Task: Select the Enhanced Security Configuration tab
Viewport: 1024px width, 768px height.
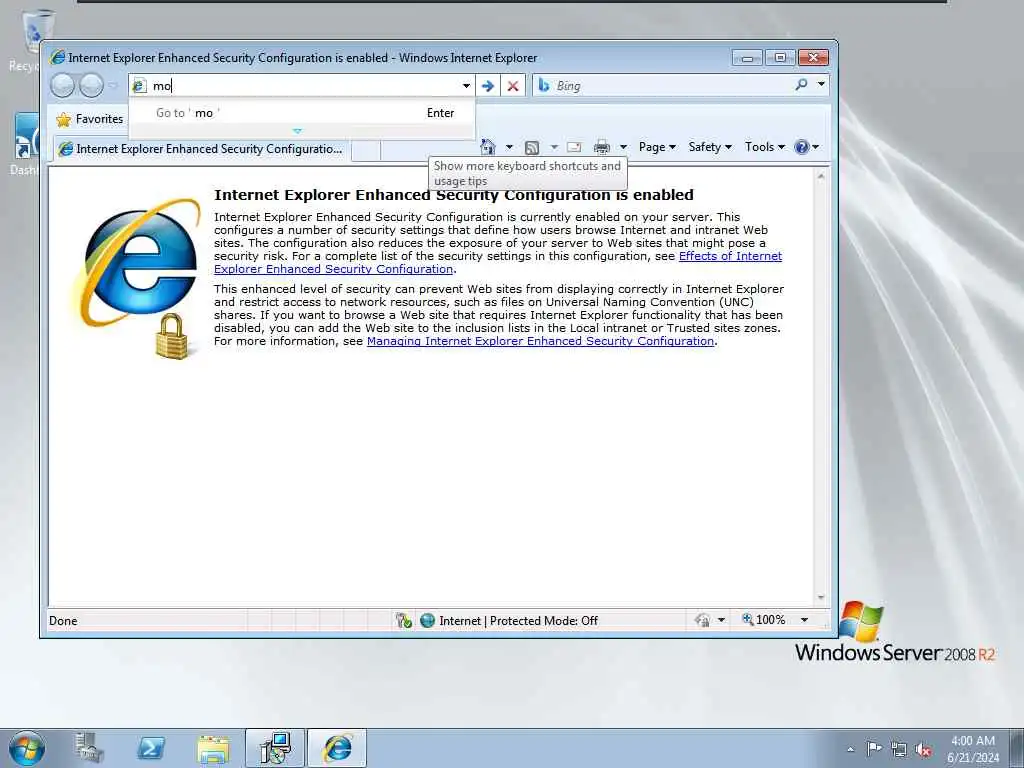Action: tap(202, 149)
